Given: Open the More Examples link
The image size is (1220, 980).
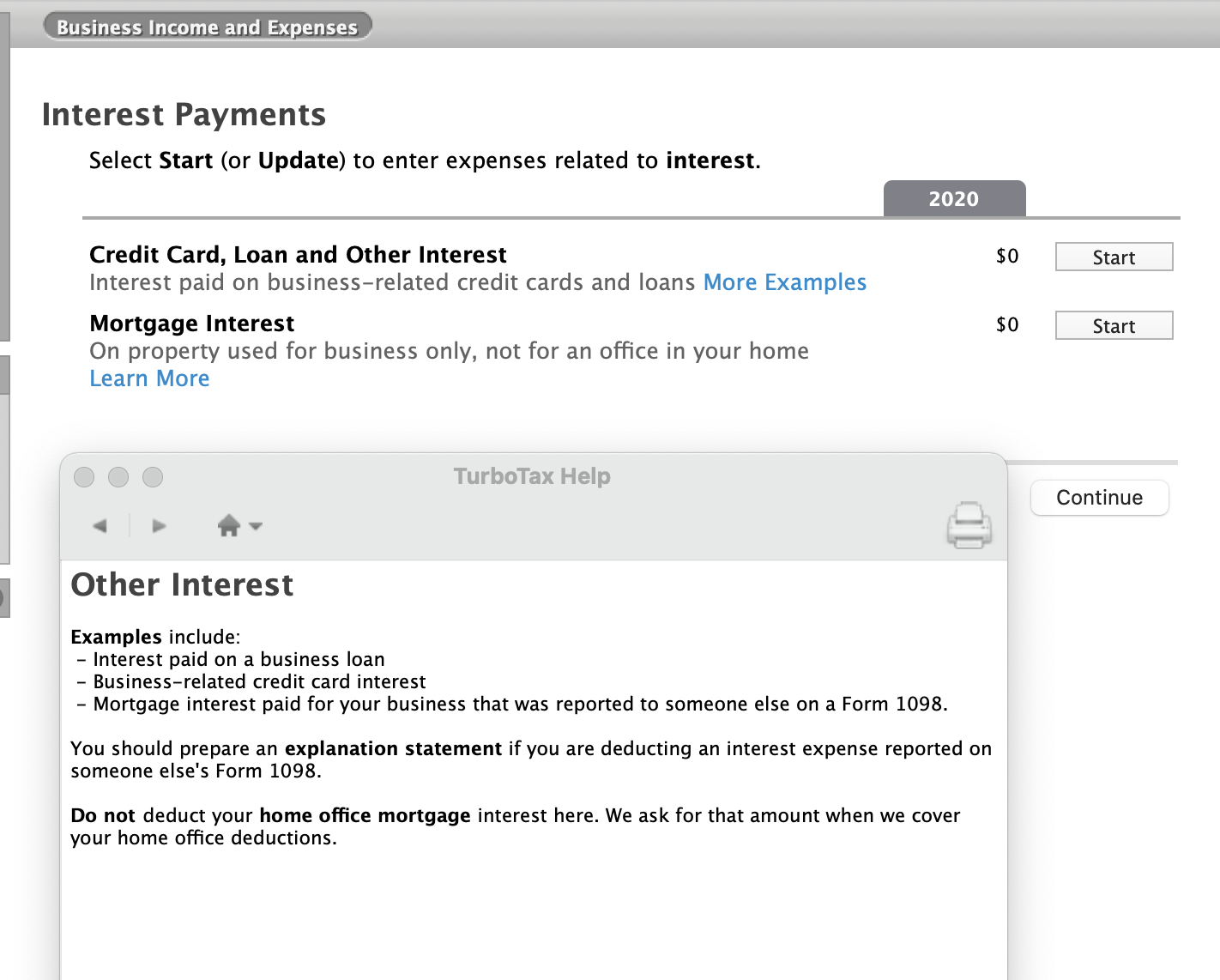Looking at the screenshot, I should coord(785,282).
